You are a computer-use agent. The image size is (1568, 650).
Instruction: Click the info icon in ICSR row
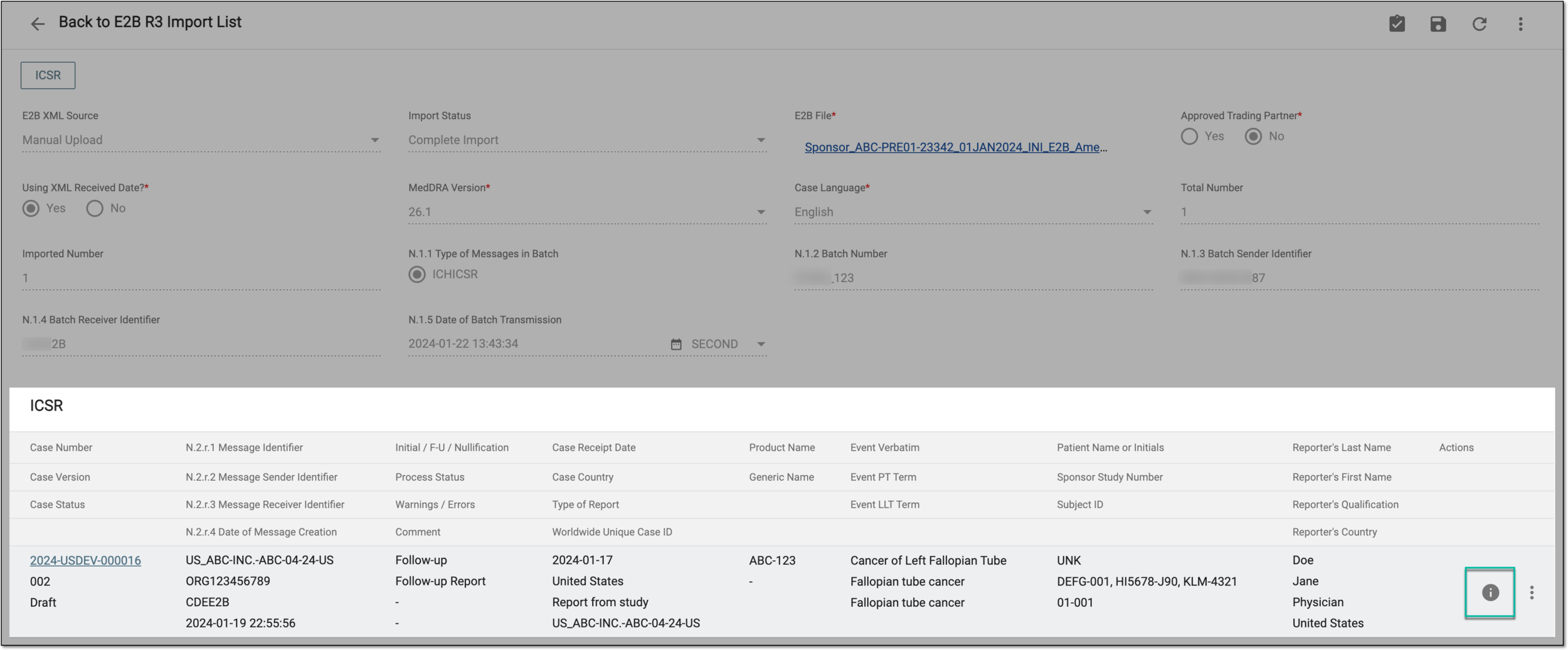1490,592
